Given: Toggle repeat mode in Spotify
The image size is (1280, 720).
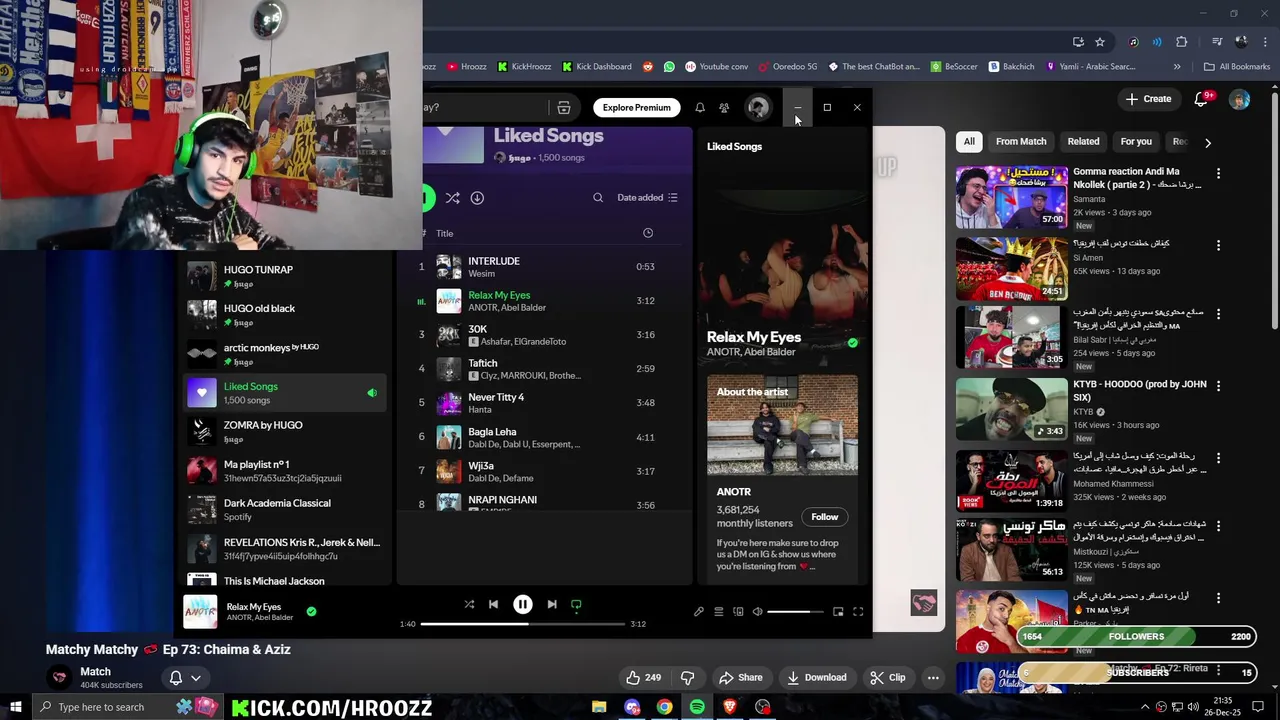Looking at the screenshot, I should pos(576,604).
